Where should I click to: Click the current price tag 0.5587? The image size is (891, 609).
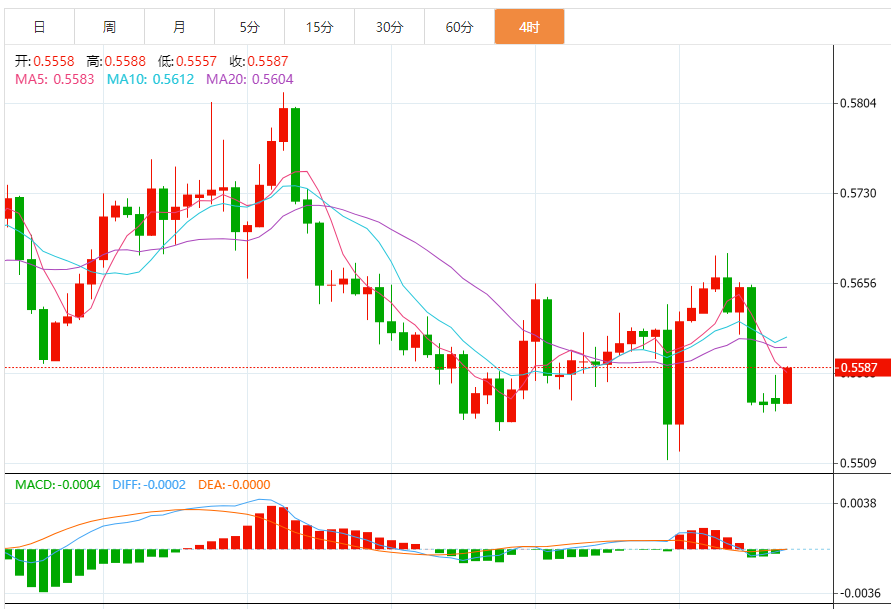tap(860, 369)
